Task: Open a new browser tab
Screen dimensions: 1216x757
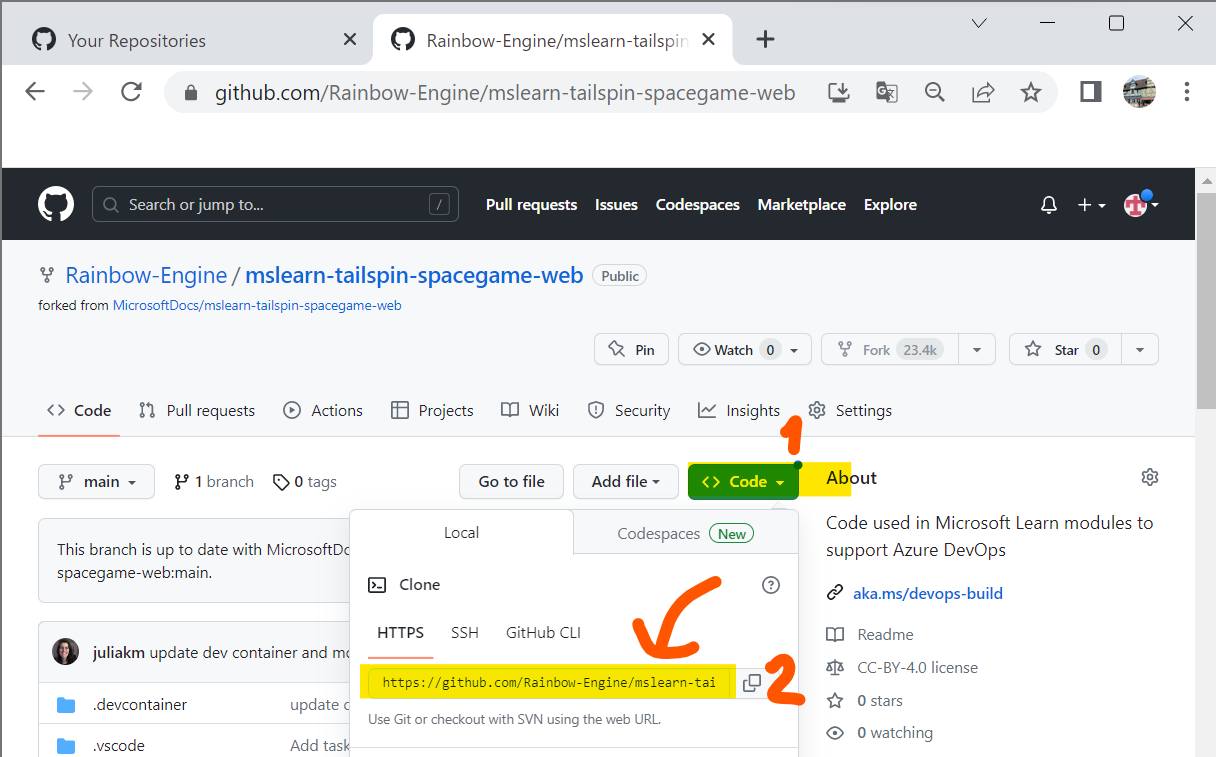Action: [x=765, y=39]
